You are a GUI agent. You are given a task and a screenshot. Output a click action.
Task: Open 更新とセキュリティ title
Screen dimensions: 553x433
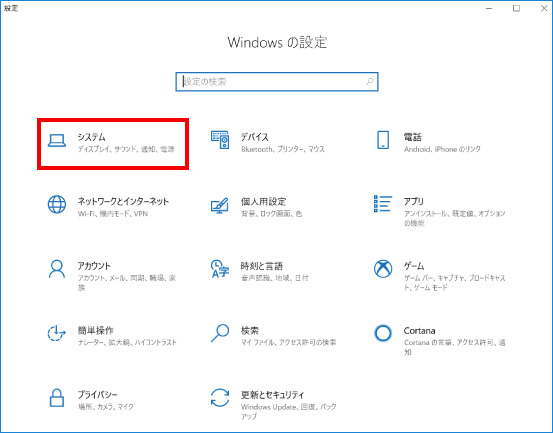(272, 395)
